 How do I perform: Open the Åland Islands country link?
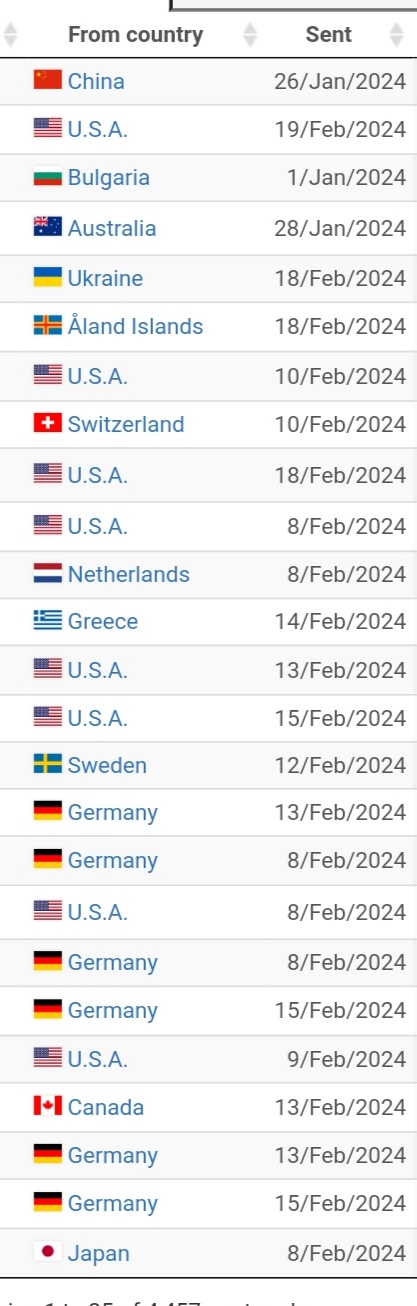click(x=135, y=326)
